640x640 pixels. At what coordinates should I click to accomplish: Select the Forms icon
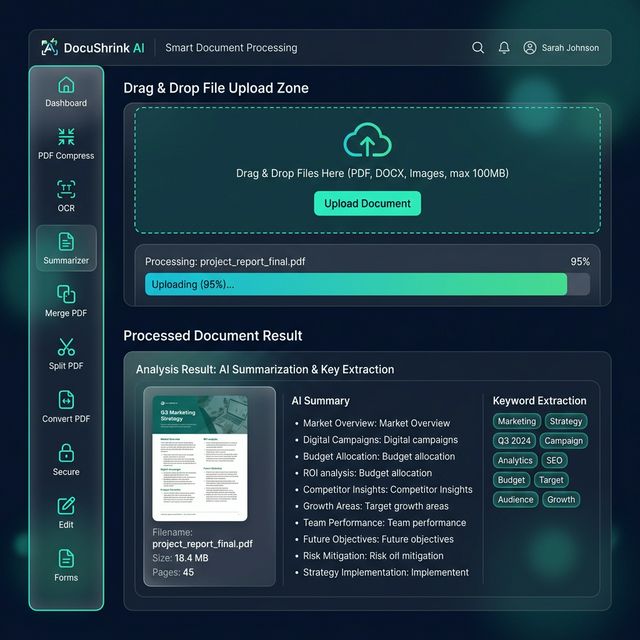point(66,558)
